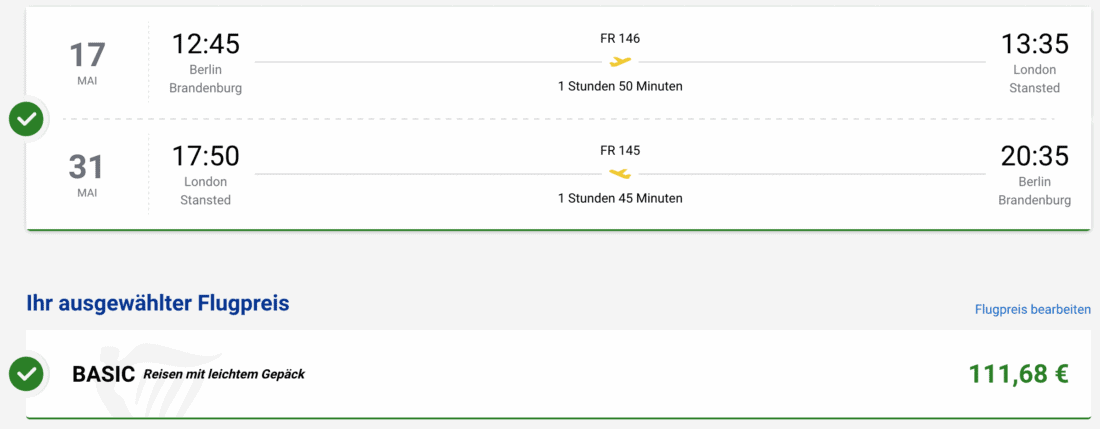Click the 17:50 return departure time
Screen dimensions: 1100x429
[x=205, y=157]
